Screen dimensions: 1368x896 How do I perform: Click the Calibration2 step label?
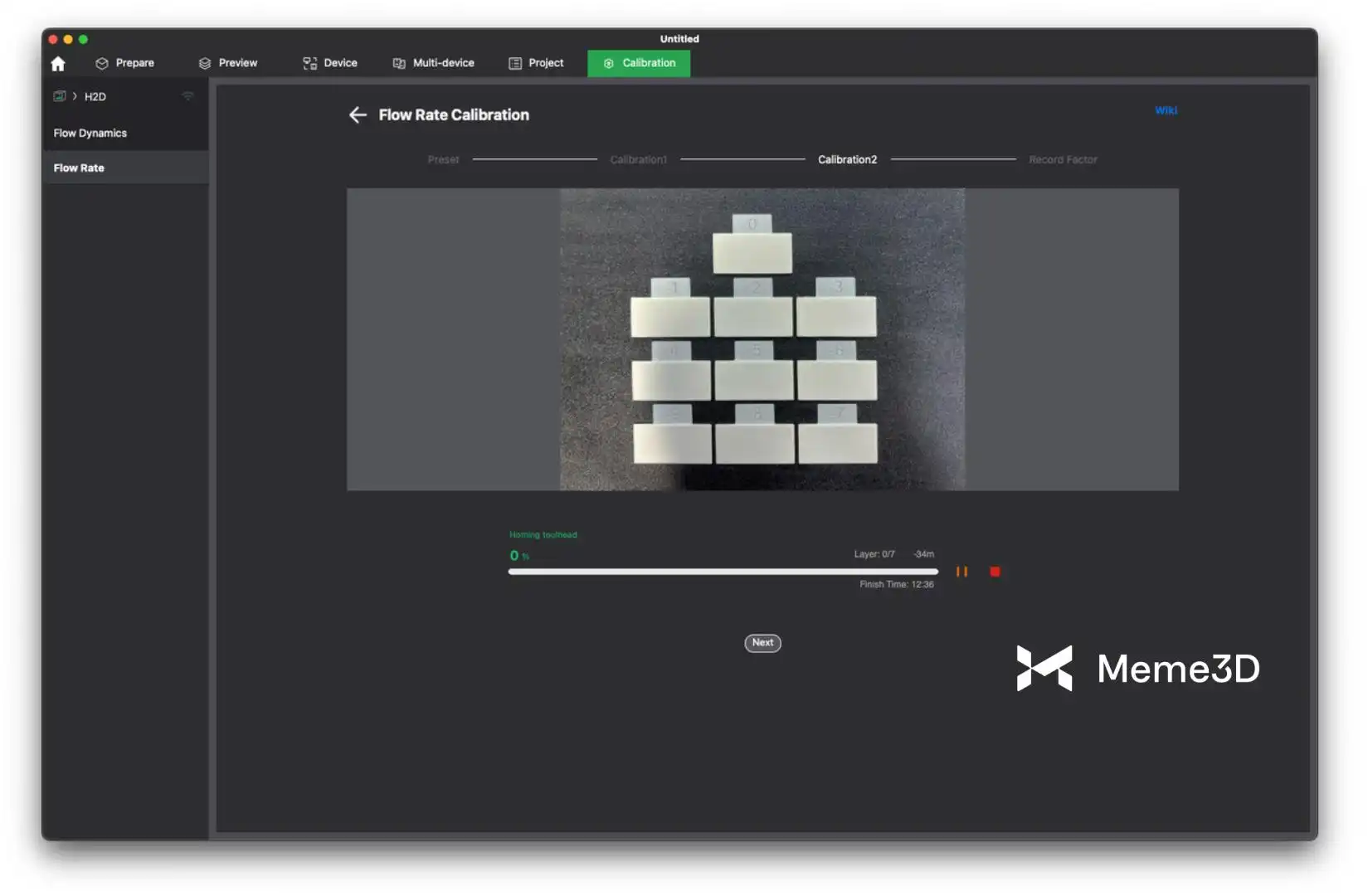tap(847, 159)
